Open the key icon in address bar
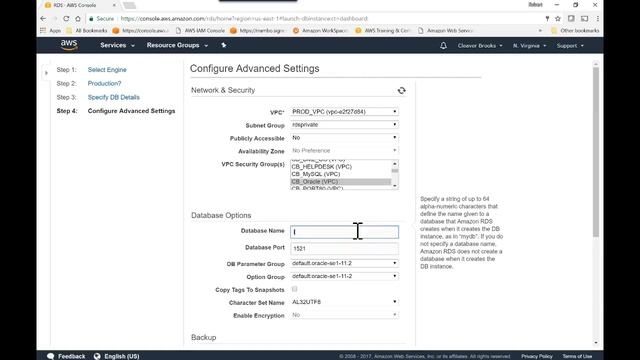 click(x=547, y=19)
